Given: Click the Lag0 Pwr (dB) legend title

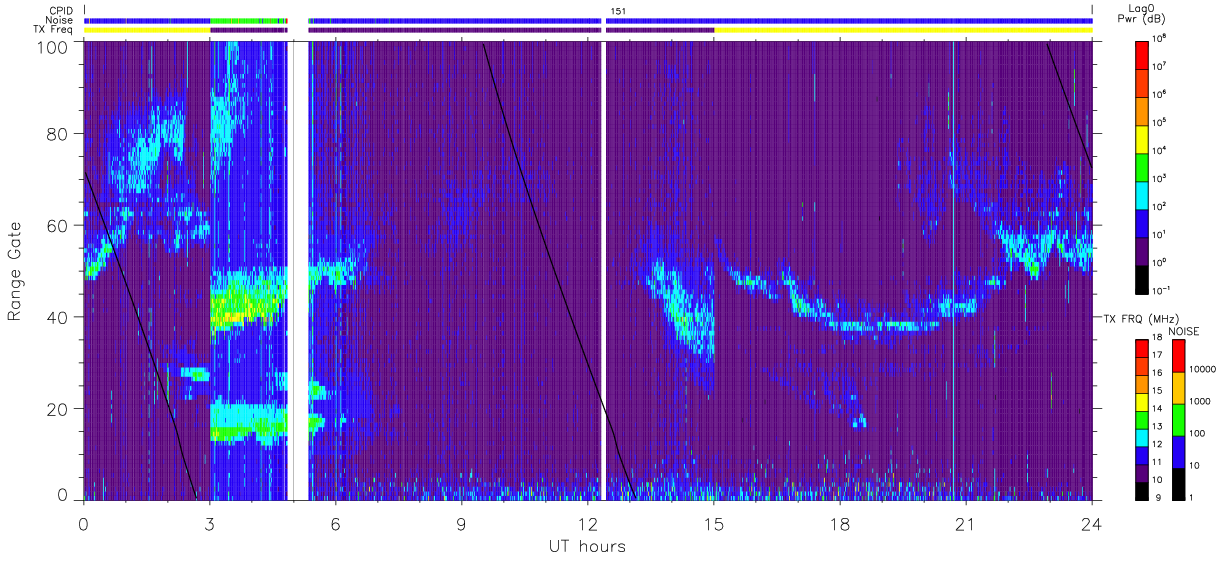Looking at the screenshot, I should 1142,15.
